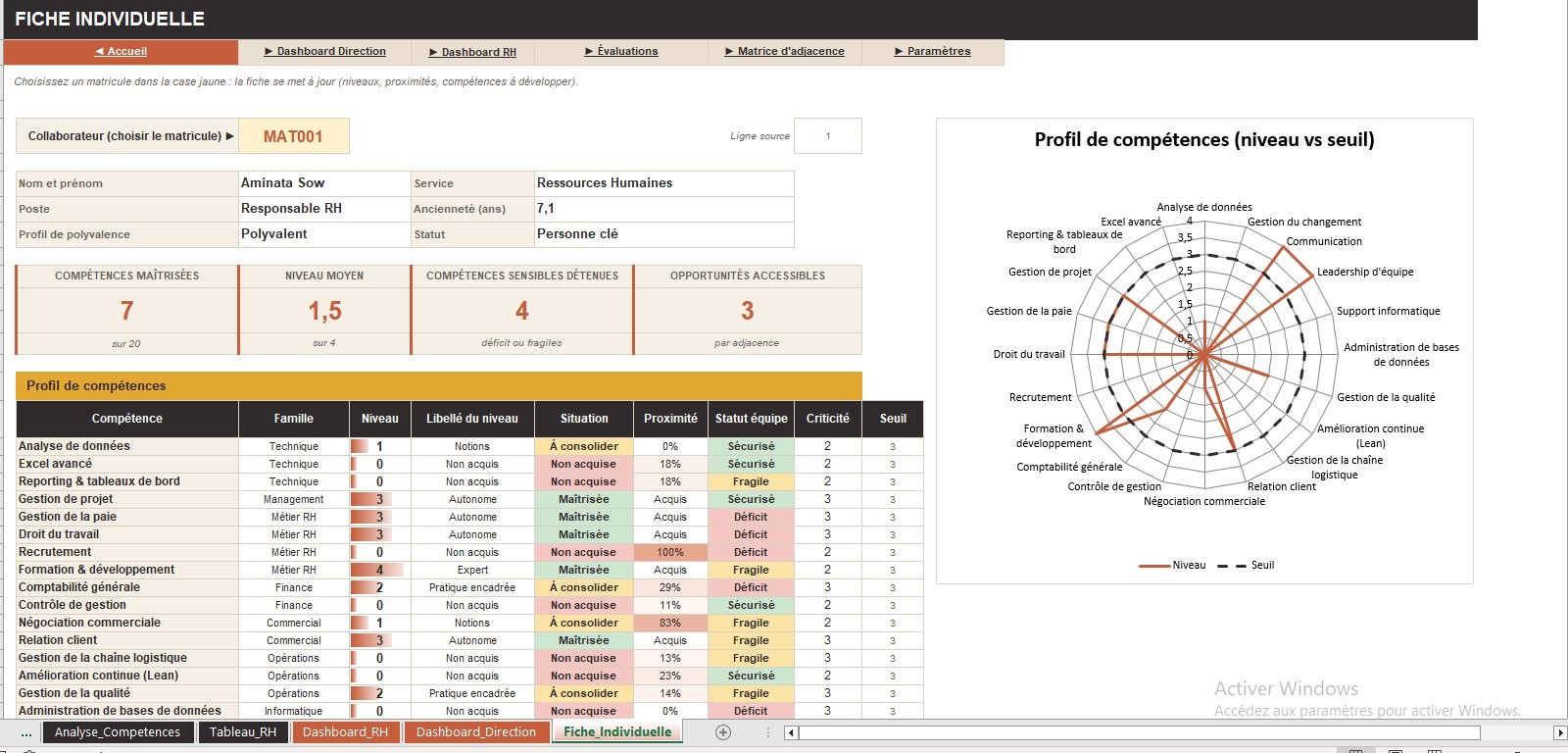Open the Dashboard_Direction sheet tab
The width and height of the screenshot is (1568, 753).
(x=476, y=732)
